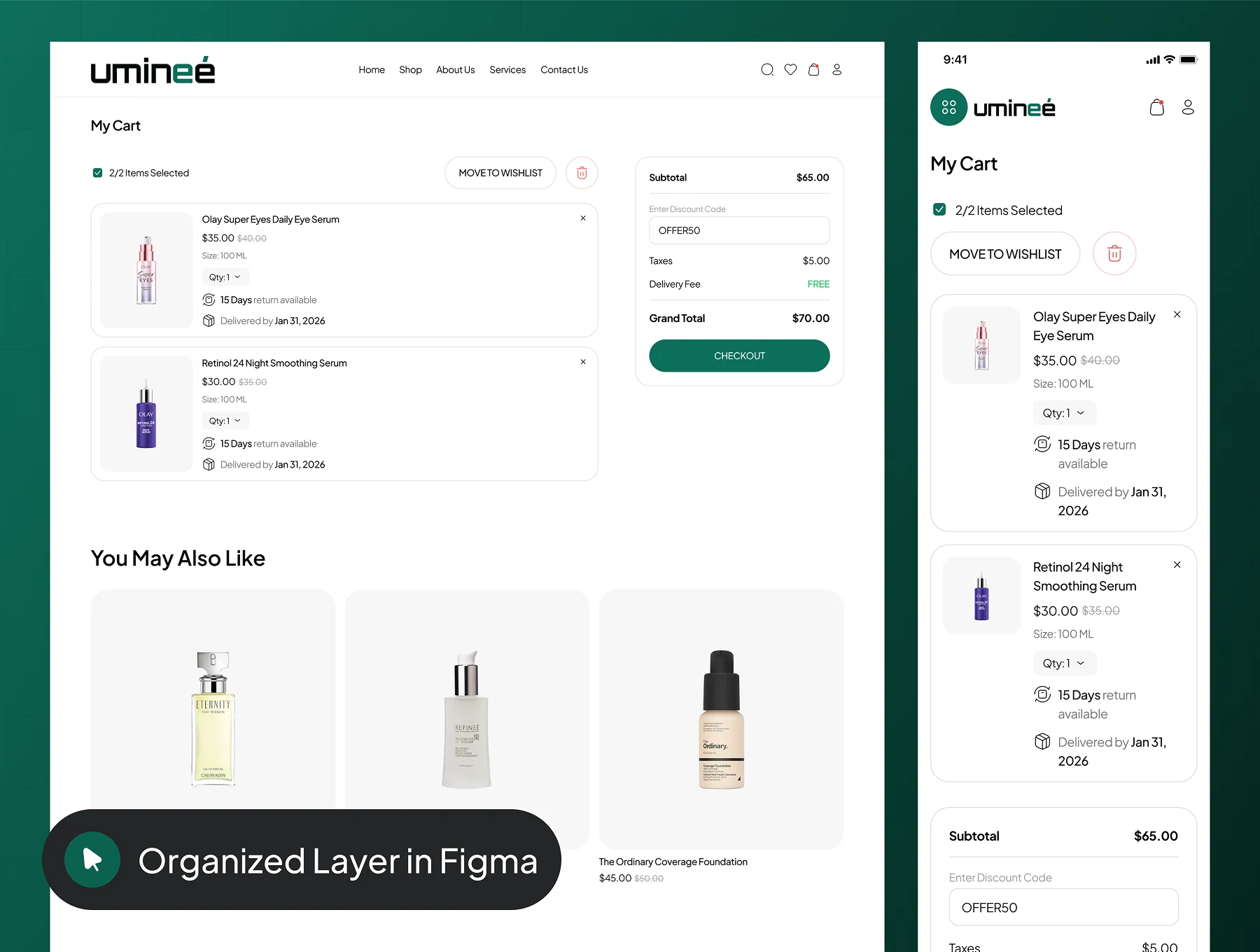Click desktop Grand Total $70.00 value
The width and height of the screenshot is (1260, 952).
coord(811,318)
